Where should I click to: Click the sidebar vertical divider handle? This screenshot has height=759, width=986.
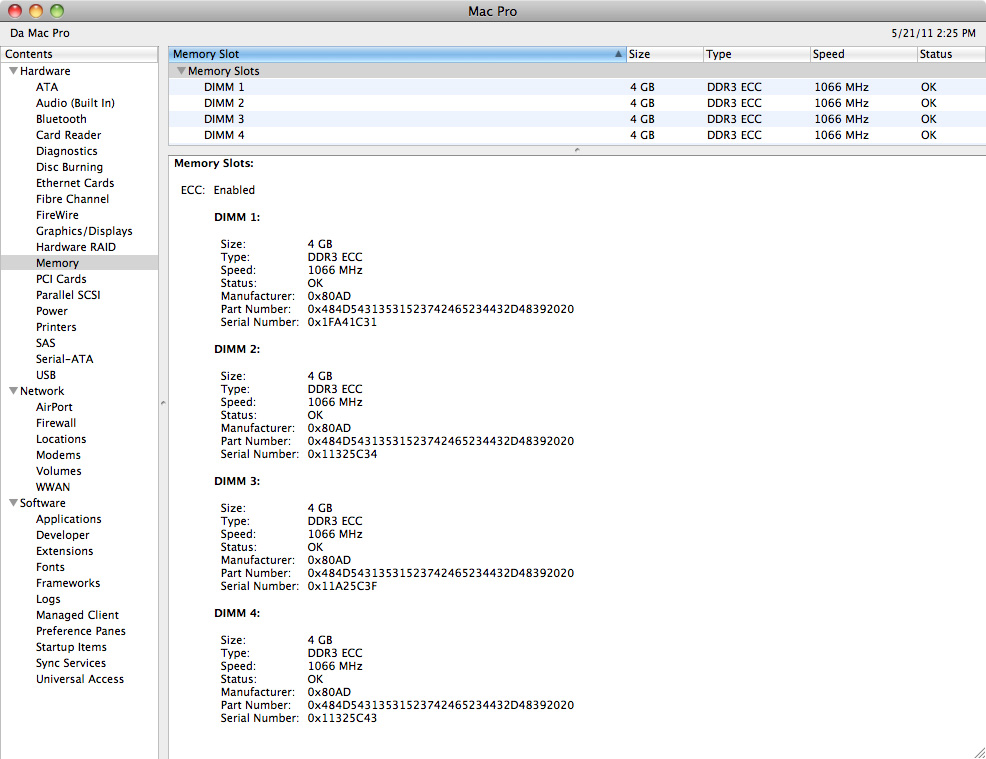tap(163, 402)
